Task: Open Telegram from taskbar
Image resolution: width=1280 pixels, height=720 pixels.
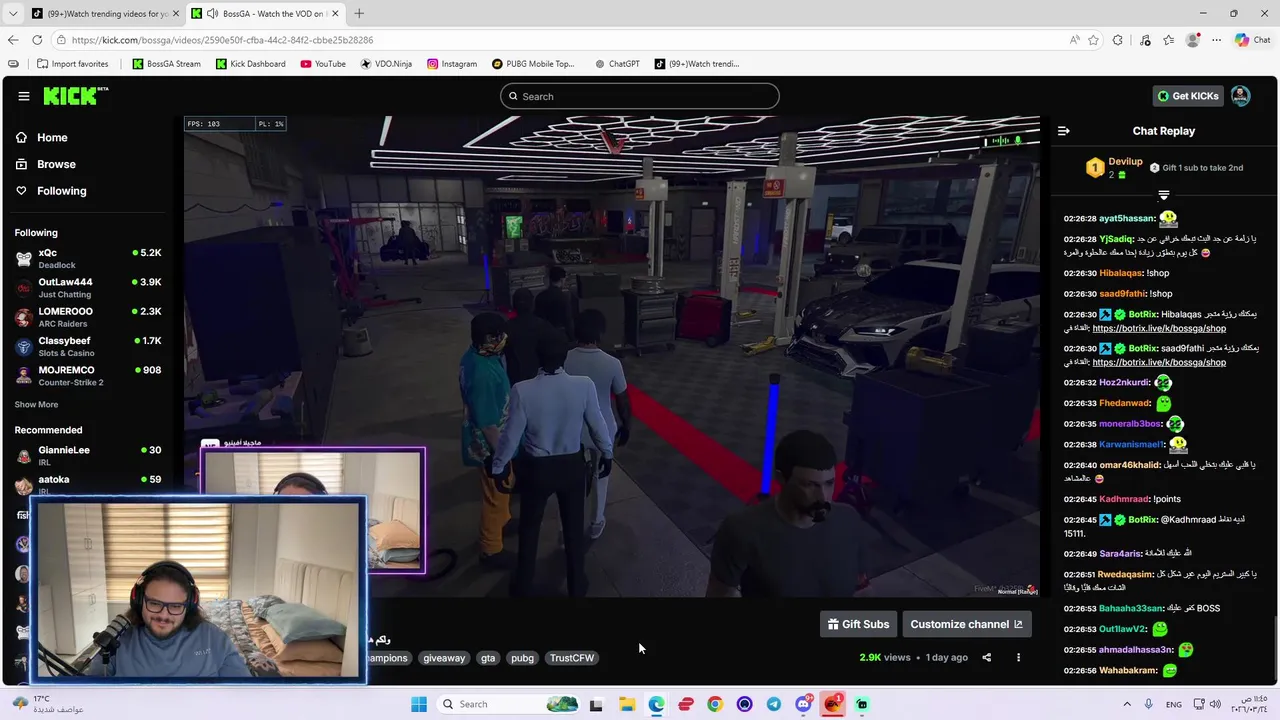Action: pos(774,704)
